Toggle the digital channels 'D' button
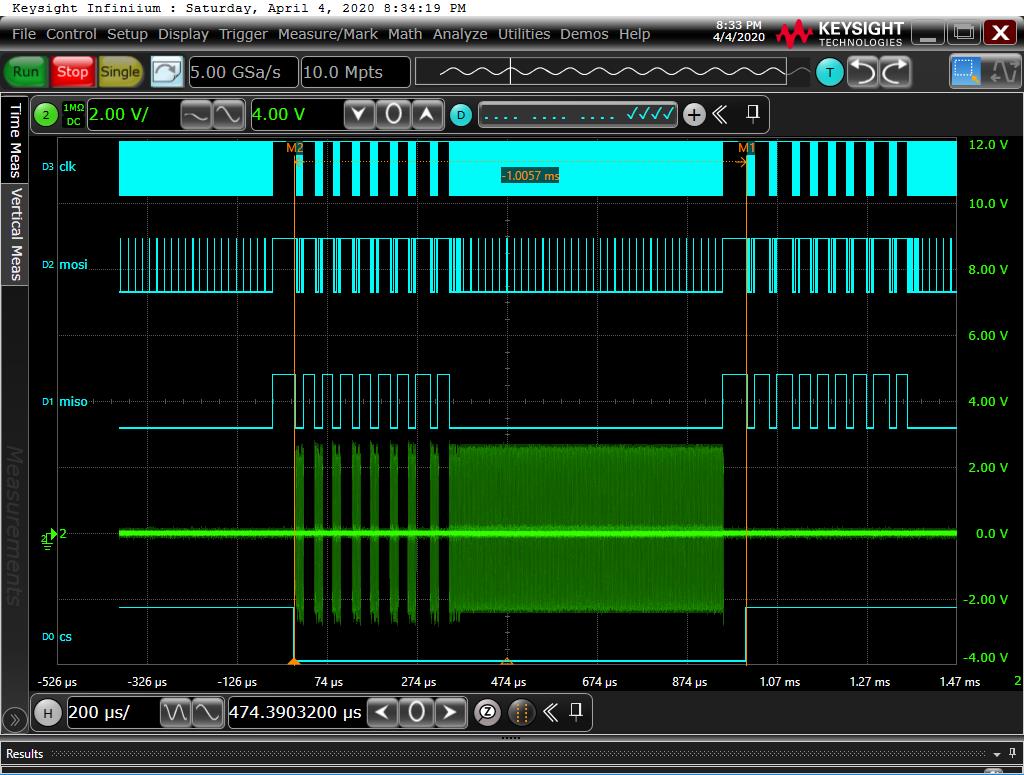 click(460, 115)
